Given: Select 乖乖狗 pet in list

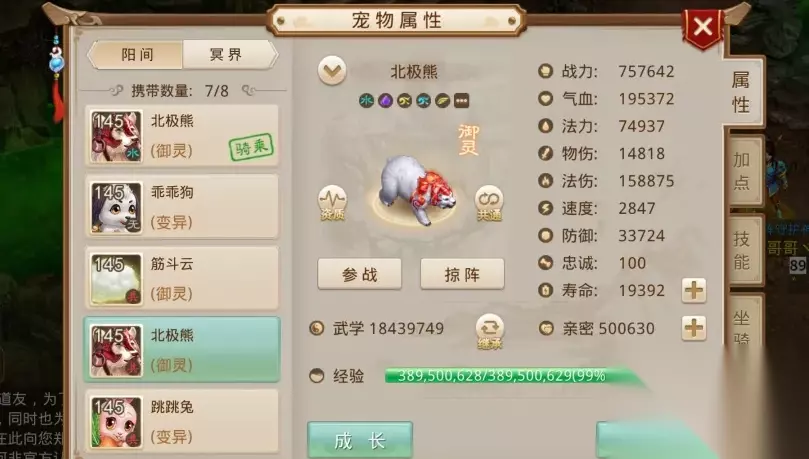Looking at the screenshot, I should click(182, 206).
